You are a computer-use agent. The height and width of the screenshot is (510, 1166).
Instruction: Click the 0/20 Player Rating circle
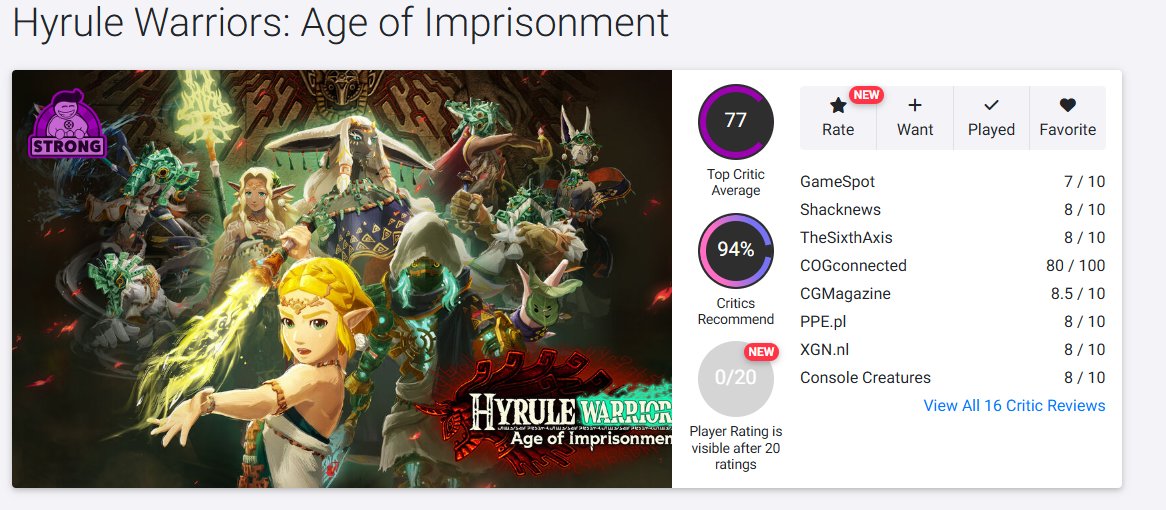[x=735, y=378]
